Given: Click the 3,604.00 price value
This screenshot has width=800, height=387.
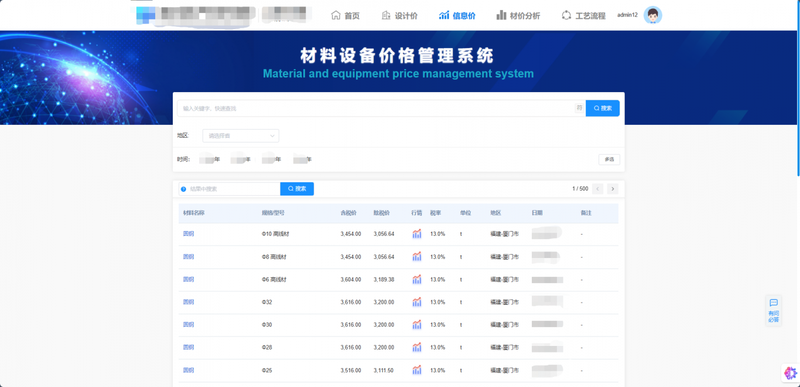Looking at the screenshot, I should pyautogui.click(x=351, y=279).
